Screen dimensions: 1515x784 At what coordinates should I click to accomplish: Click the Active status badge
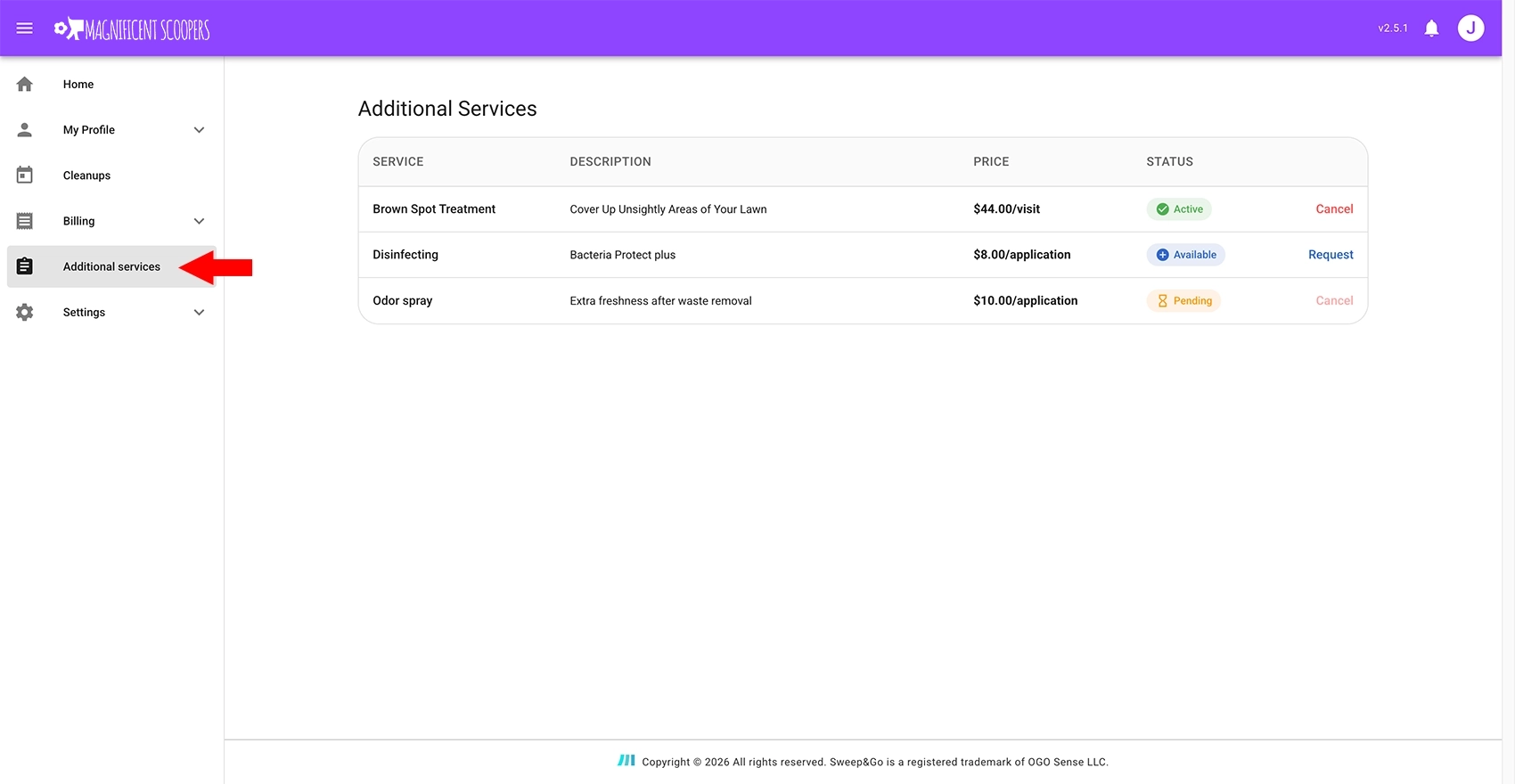1179,209
